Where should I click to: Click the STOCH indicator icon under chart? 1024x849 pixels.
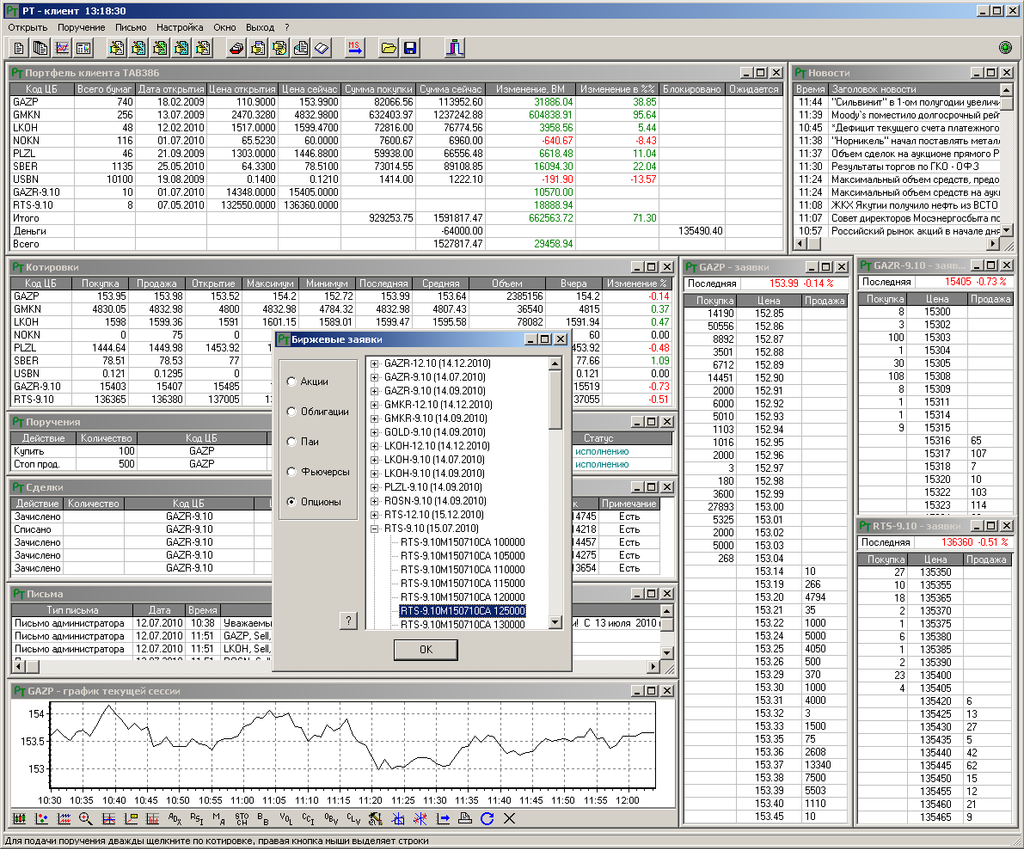[242, 818]
